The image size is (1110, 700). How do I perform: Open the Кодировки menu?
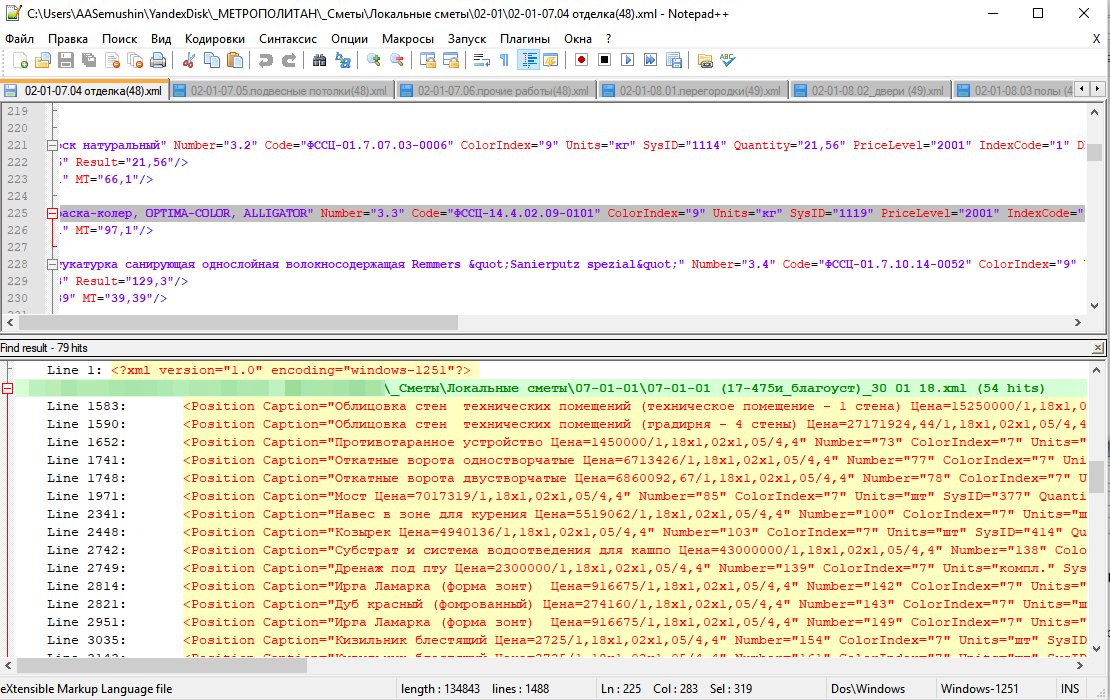pyautogui.click(x=214, y=38)
